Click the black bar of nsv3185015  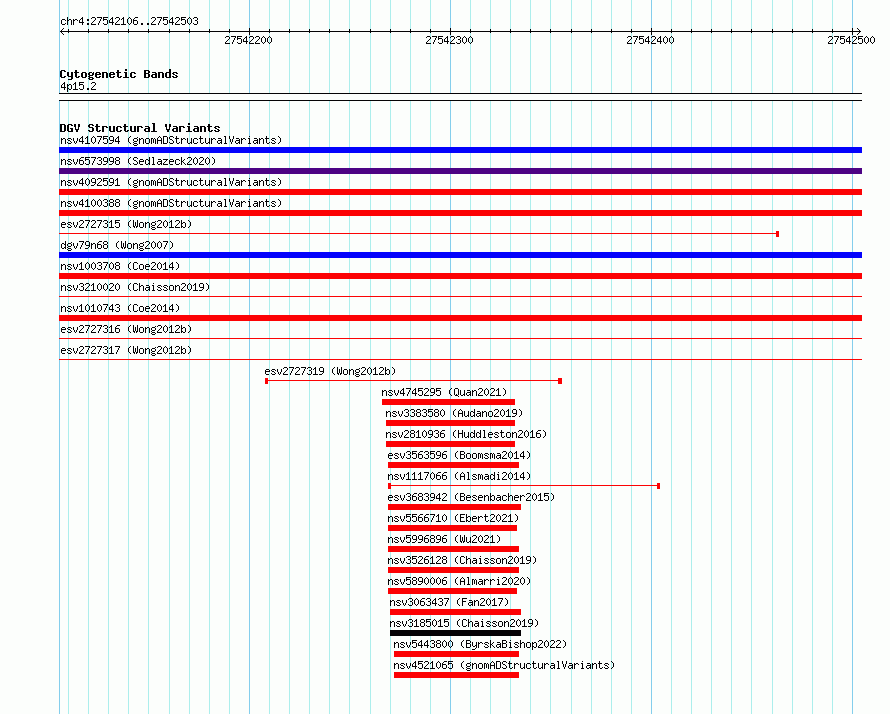pos(455,633)
